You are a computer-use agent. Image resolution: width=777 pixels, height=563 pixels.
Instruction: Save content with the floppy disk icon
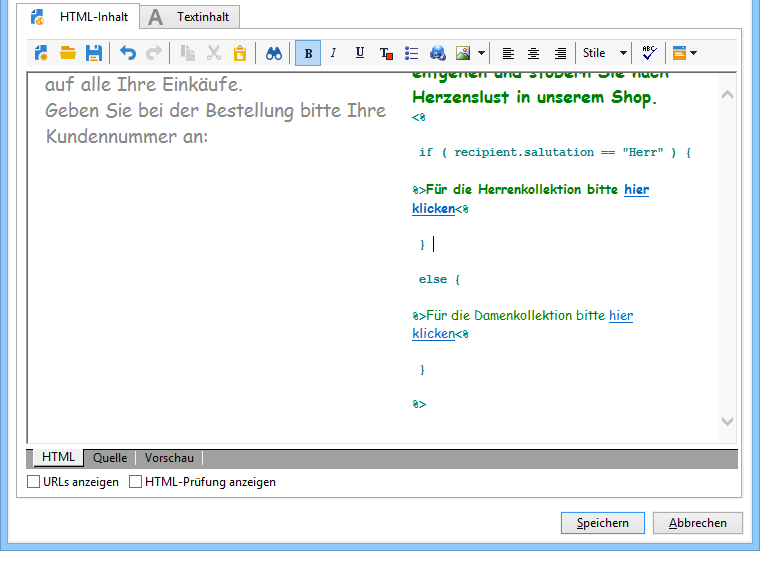tap(94, 53)
